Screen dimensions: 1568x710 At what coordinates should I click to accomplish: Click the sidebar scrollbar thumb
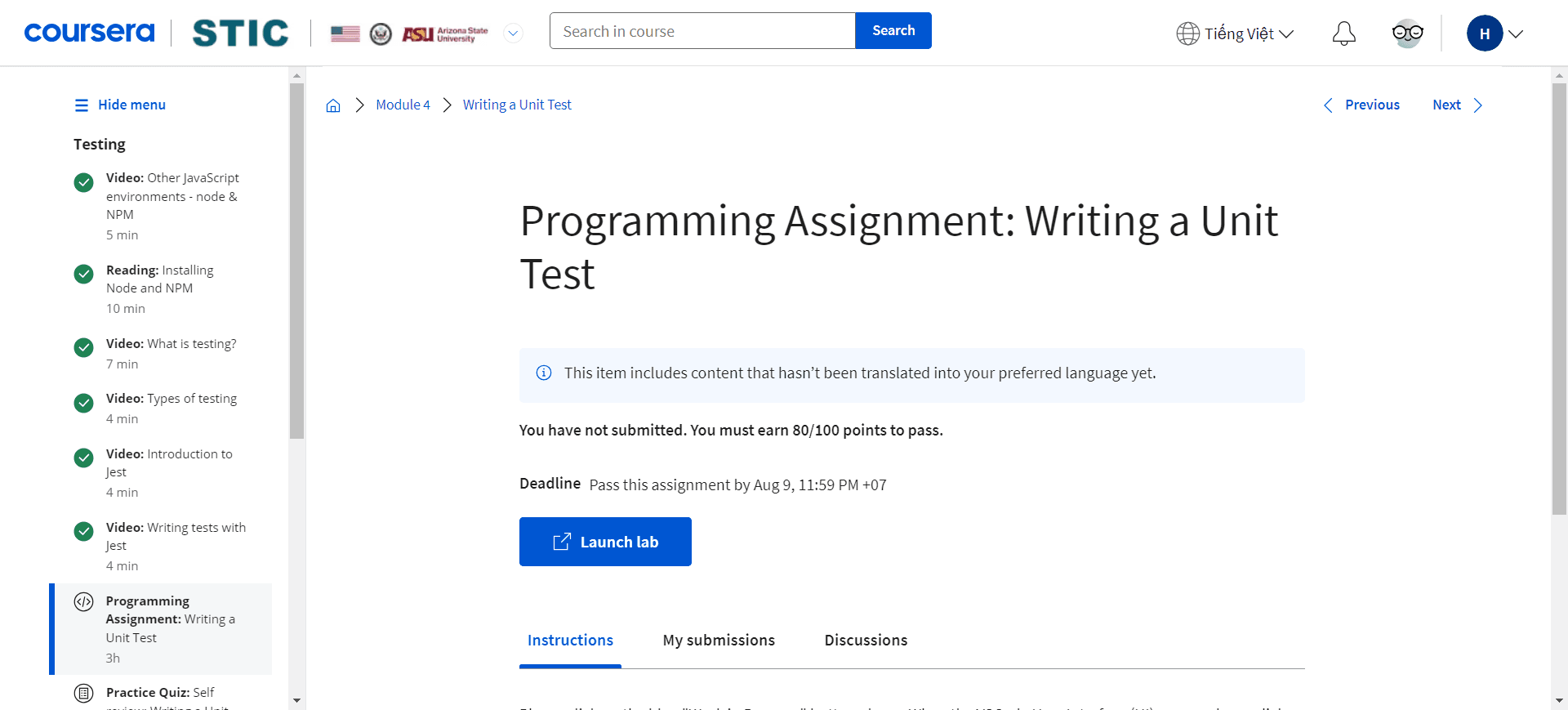[296, 261]
